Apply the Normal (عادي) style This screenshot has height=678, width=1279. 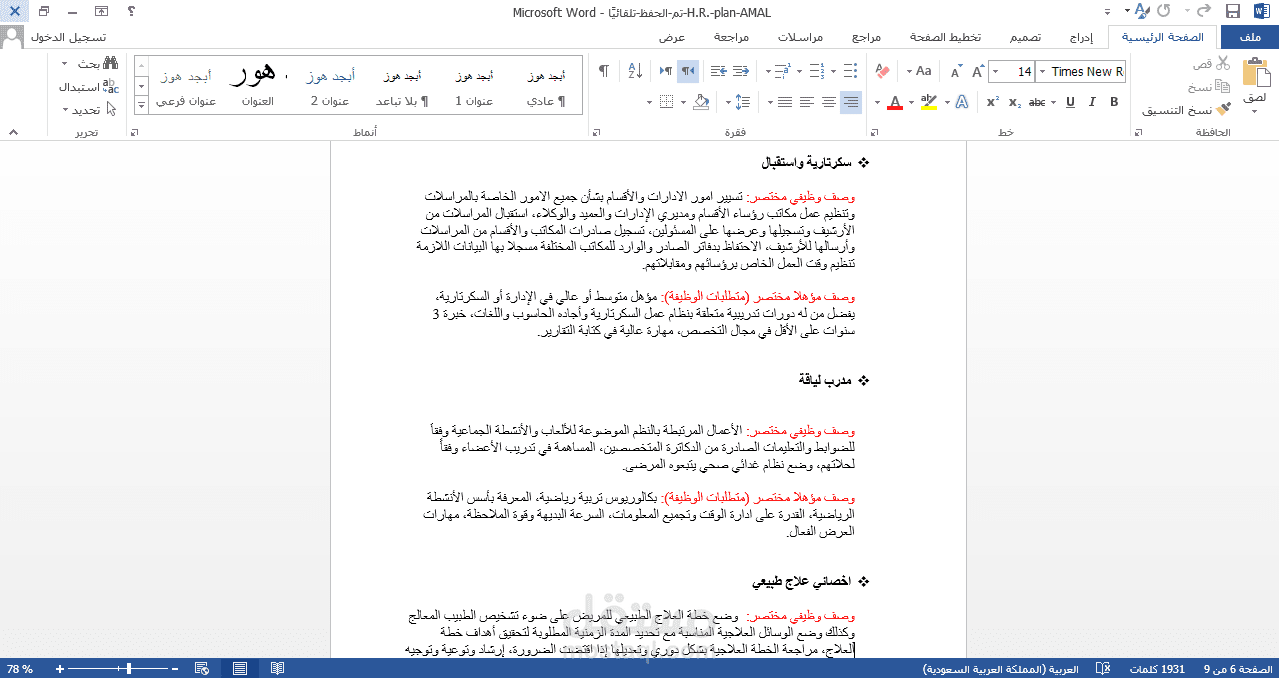pyautogui.click(x=547, y=87)
